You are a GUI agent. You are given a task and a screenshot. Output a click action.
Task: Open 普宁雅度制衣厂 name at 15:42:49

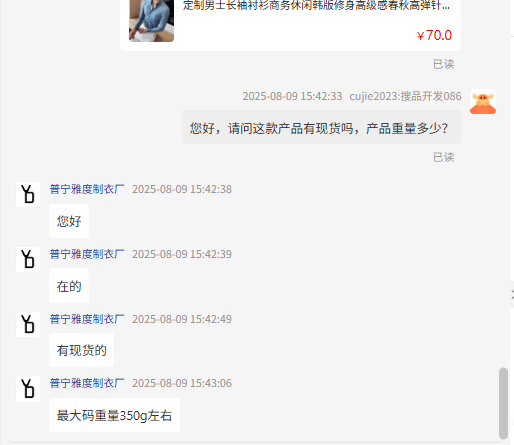[87, 319]
